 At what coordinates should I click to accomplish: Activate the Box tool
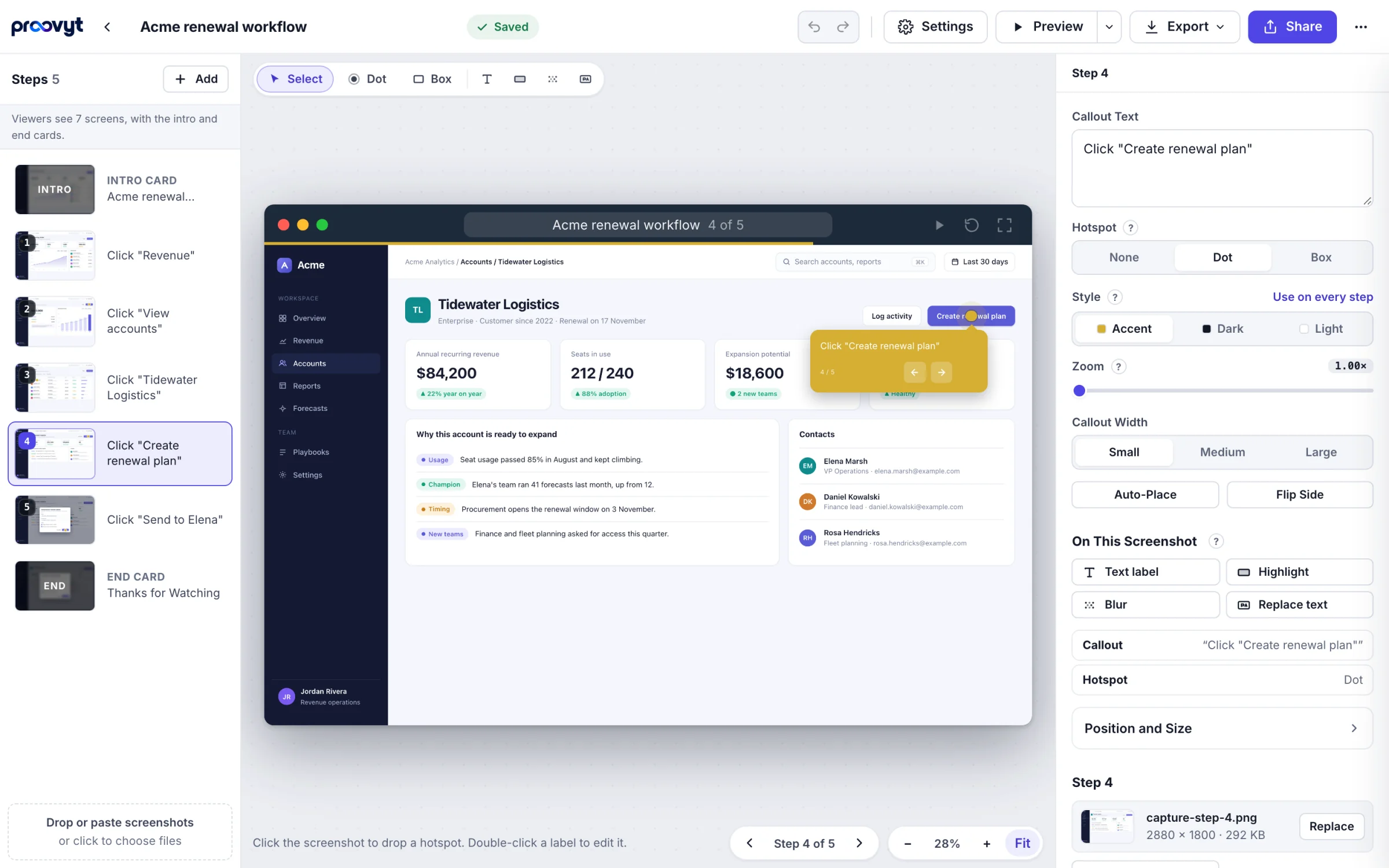point(432,79)
